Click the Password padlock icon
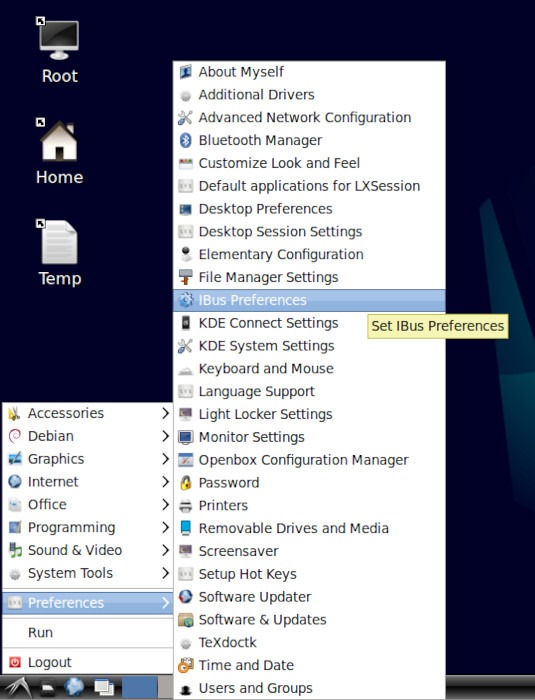Image resolution: width=535 pixels, height=700 pixels. click(x=185, y=483)
